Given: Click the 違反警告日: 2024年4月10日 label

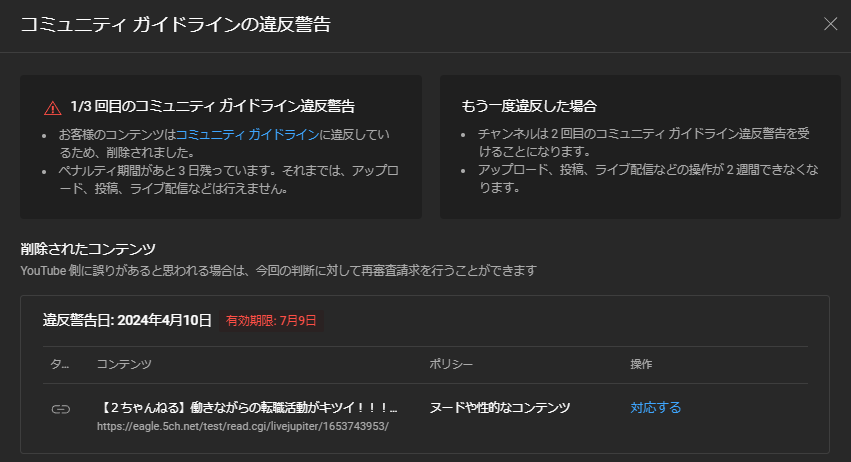Looking at the screenshot, I should pos(127,321).
